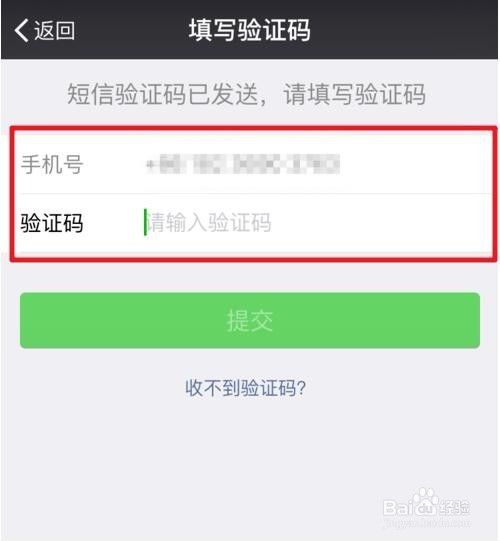The height and width of the screenshot is (541, 500).
Task: Click the blurred phone number value
Action: pyautogui.click(x=243, y=164)
